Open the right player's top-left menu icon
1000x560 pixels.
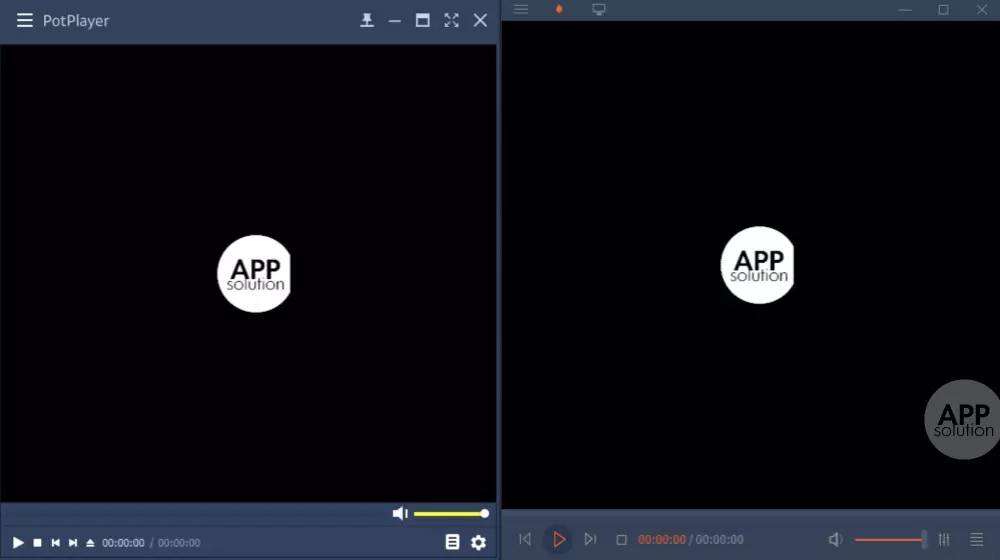(x=520, y=9)
